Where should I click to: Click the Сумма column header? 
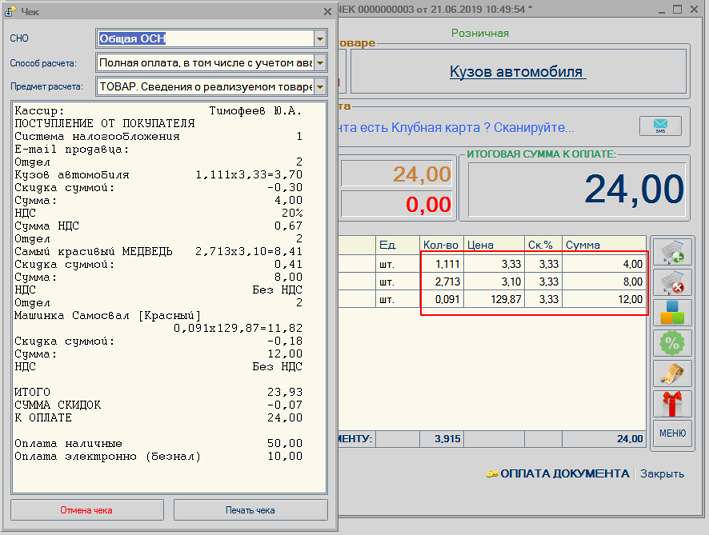click(x=604, y=245)
